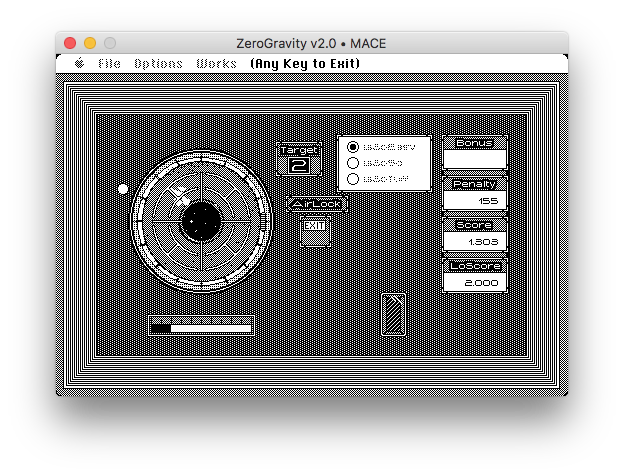Screen dimensions: 624x476
Task: Click the Target number 2 indicator
Action: 299,164
